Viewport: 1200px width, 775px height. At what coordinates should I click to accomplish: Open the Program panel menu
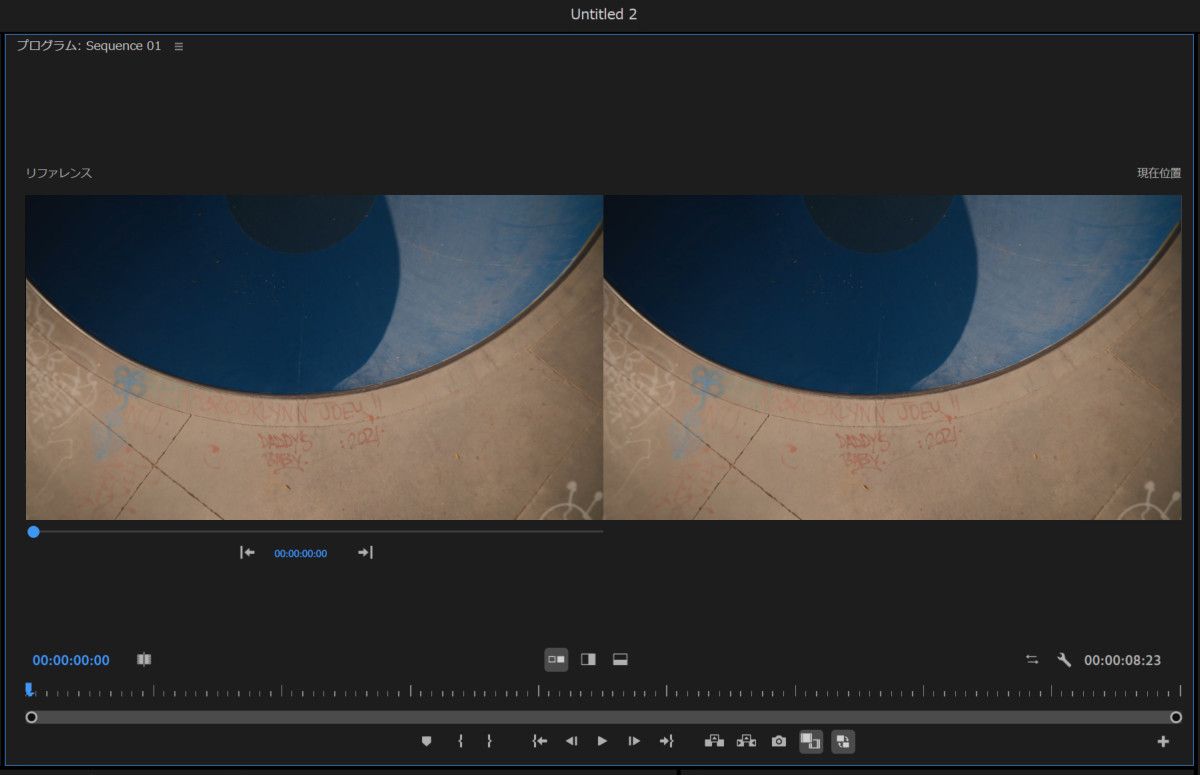coord(178,45)
